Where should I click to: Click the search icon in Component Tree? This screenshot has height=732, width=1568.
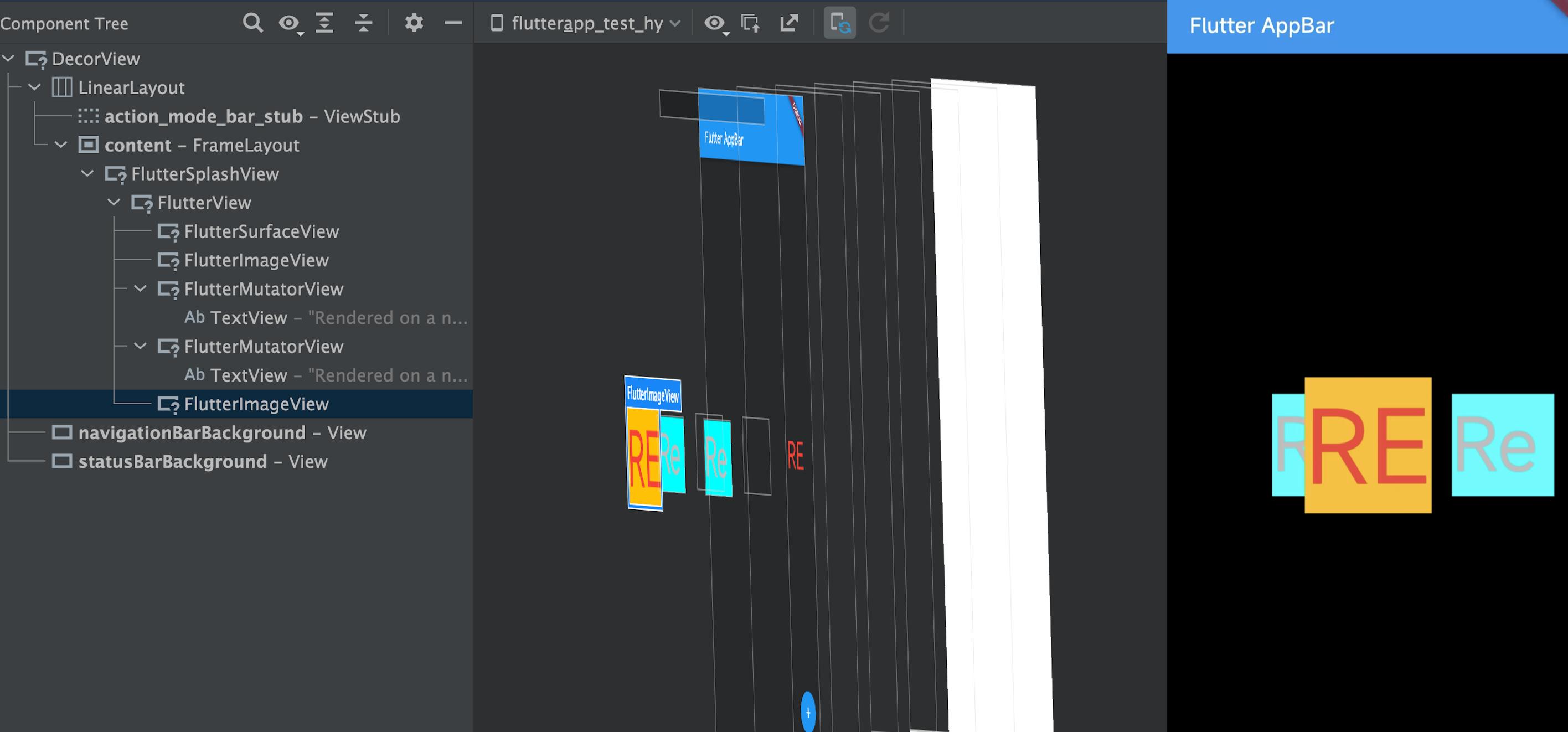coord(252,23)
